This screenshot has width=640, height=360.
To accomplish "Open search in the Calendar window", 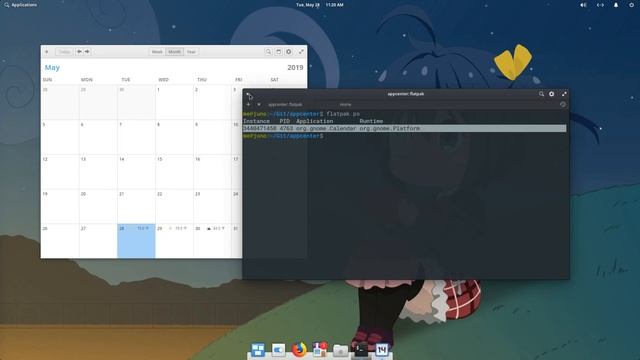I will (x=268, y=52).
